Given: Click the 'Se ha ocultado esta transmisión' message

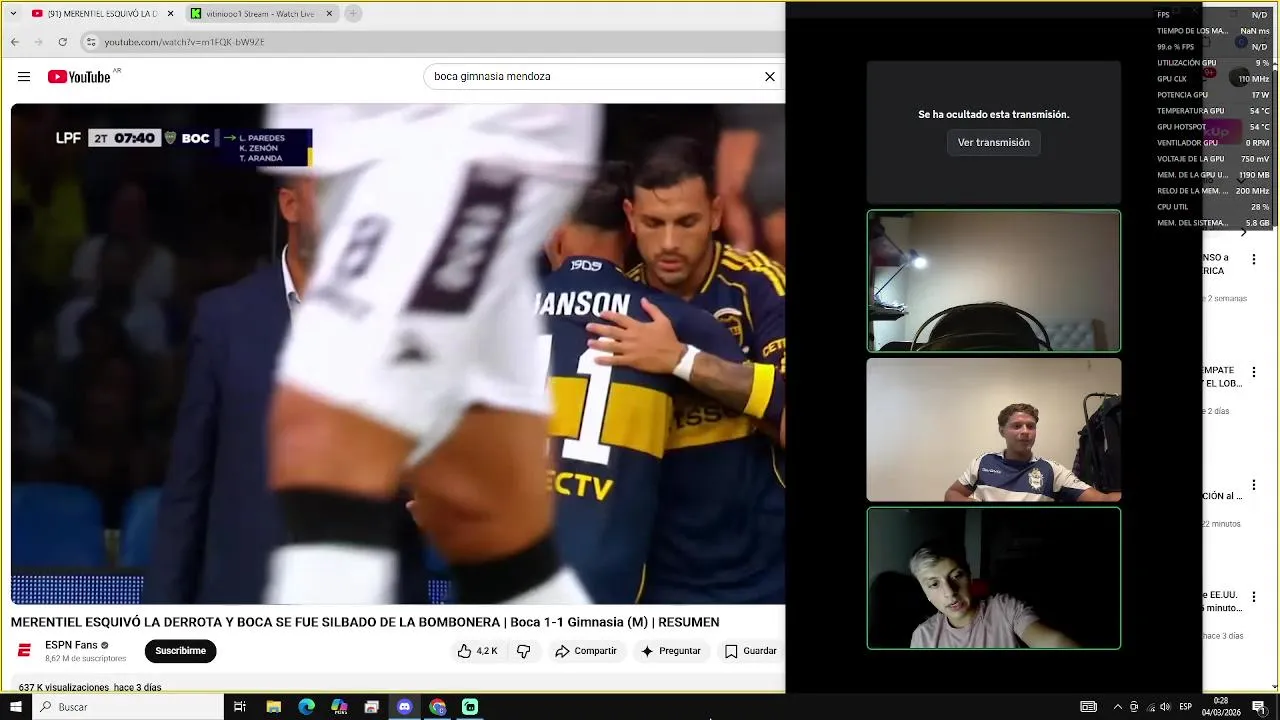Looking at the screenshot, I should pyautogui.click(x=994, y=115).
